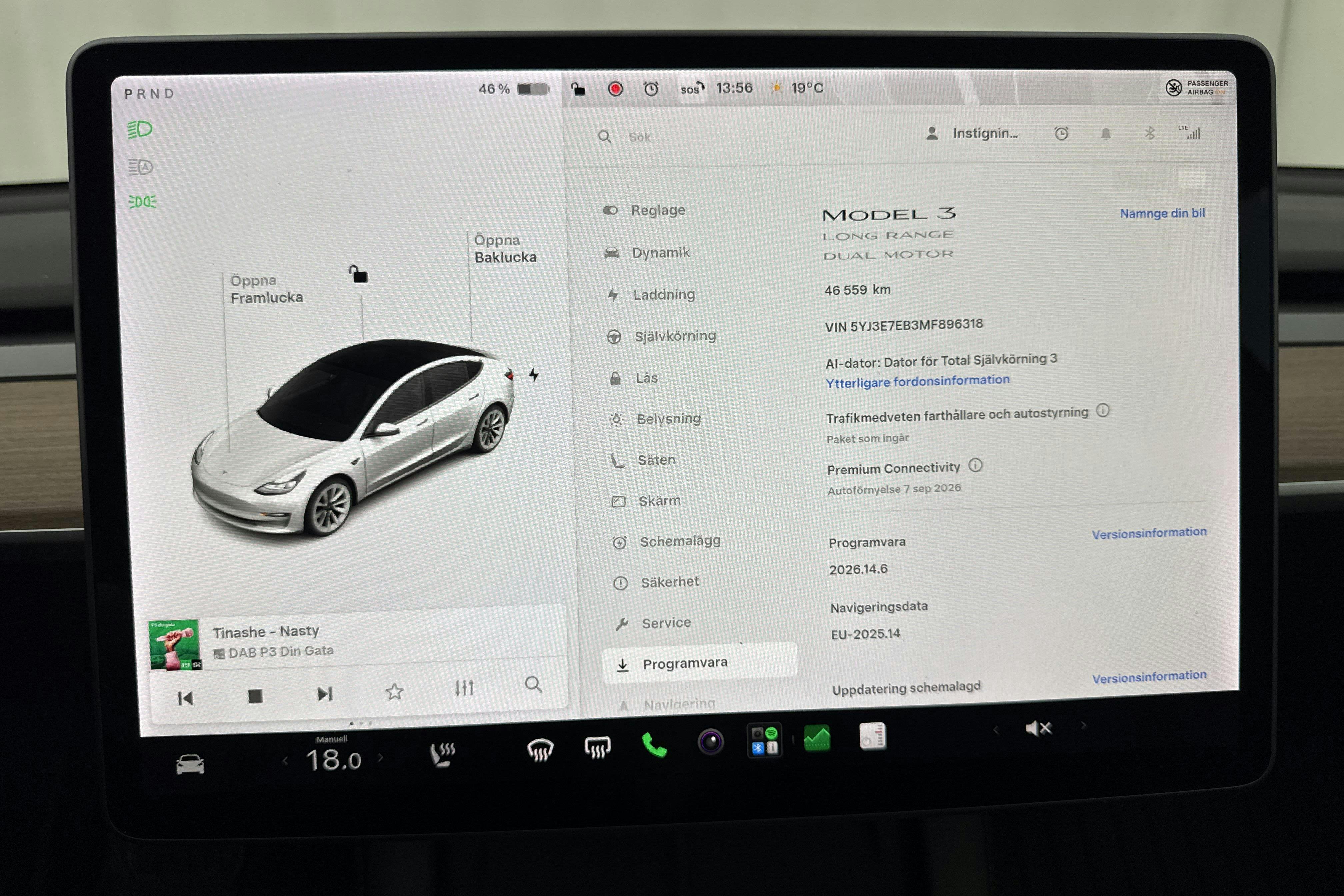Tap the 18.0 temperature setting
The image size is (1344, 896).
click(x=334, y=760)
